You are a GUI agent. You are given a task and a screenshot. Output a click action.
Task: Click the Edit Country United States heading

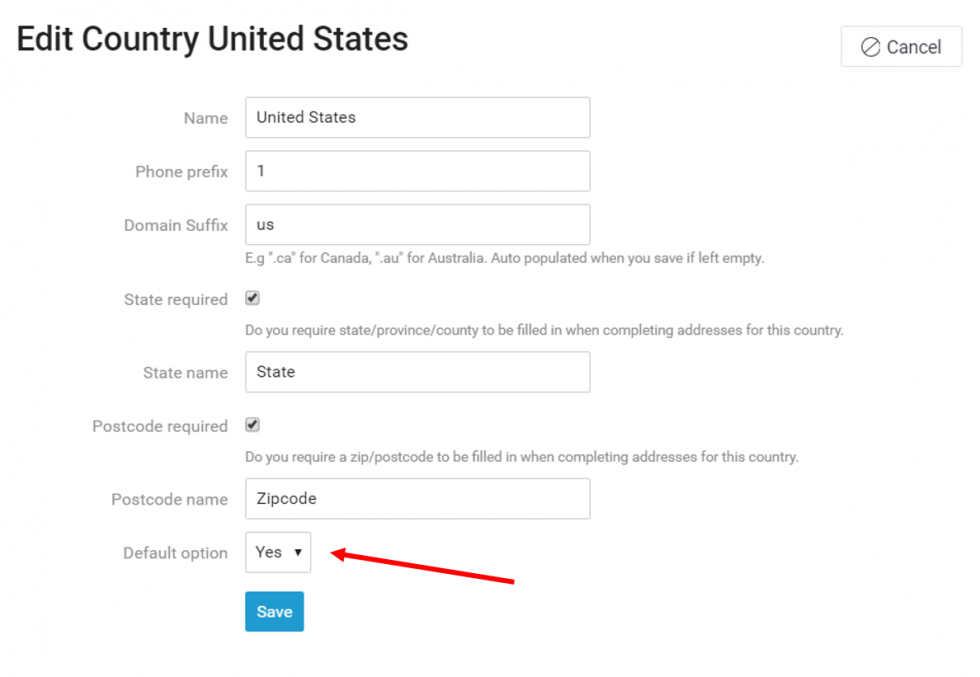(x=211, y=39)
